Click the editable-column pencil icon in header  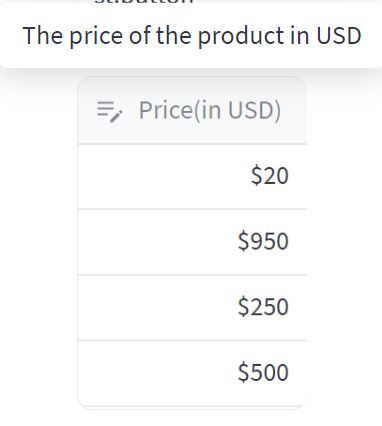(x=110, y=112)
